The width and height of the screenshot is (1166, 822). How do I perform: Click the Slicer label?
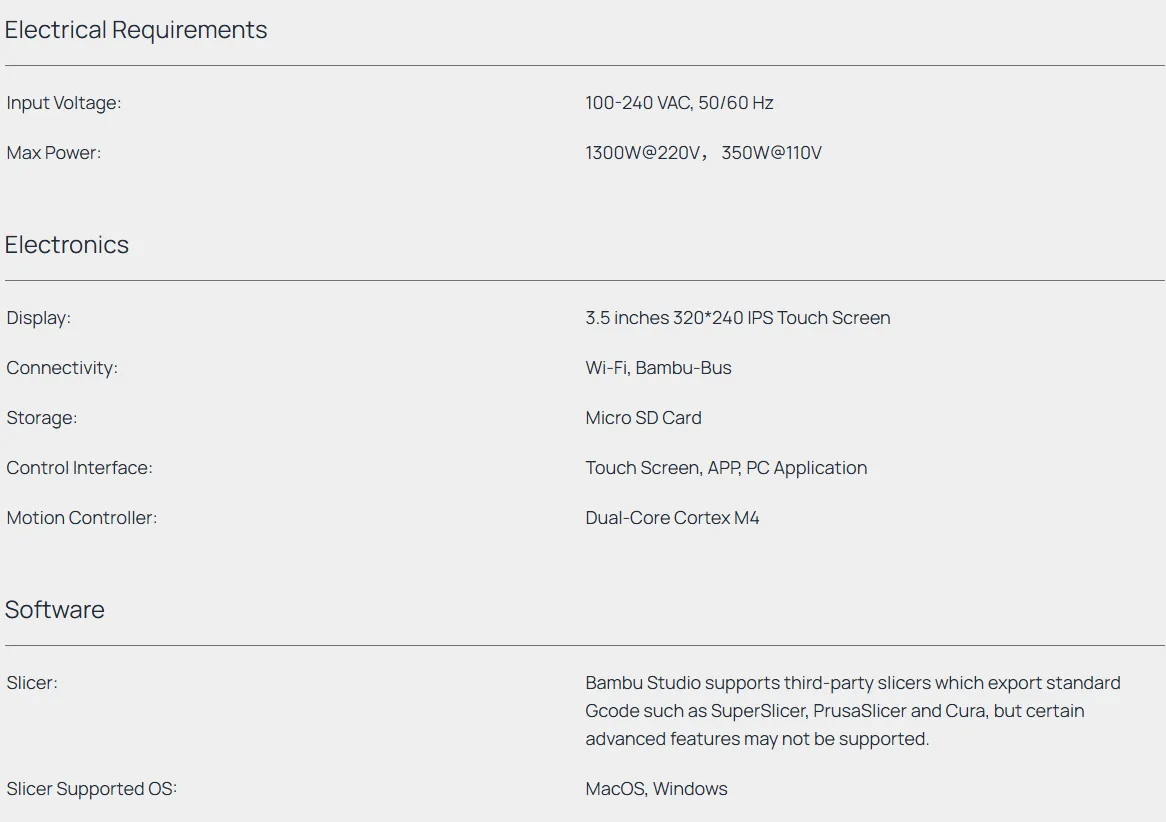click(x=32, y=683)
